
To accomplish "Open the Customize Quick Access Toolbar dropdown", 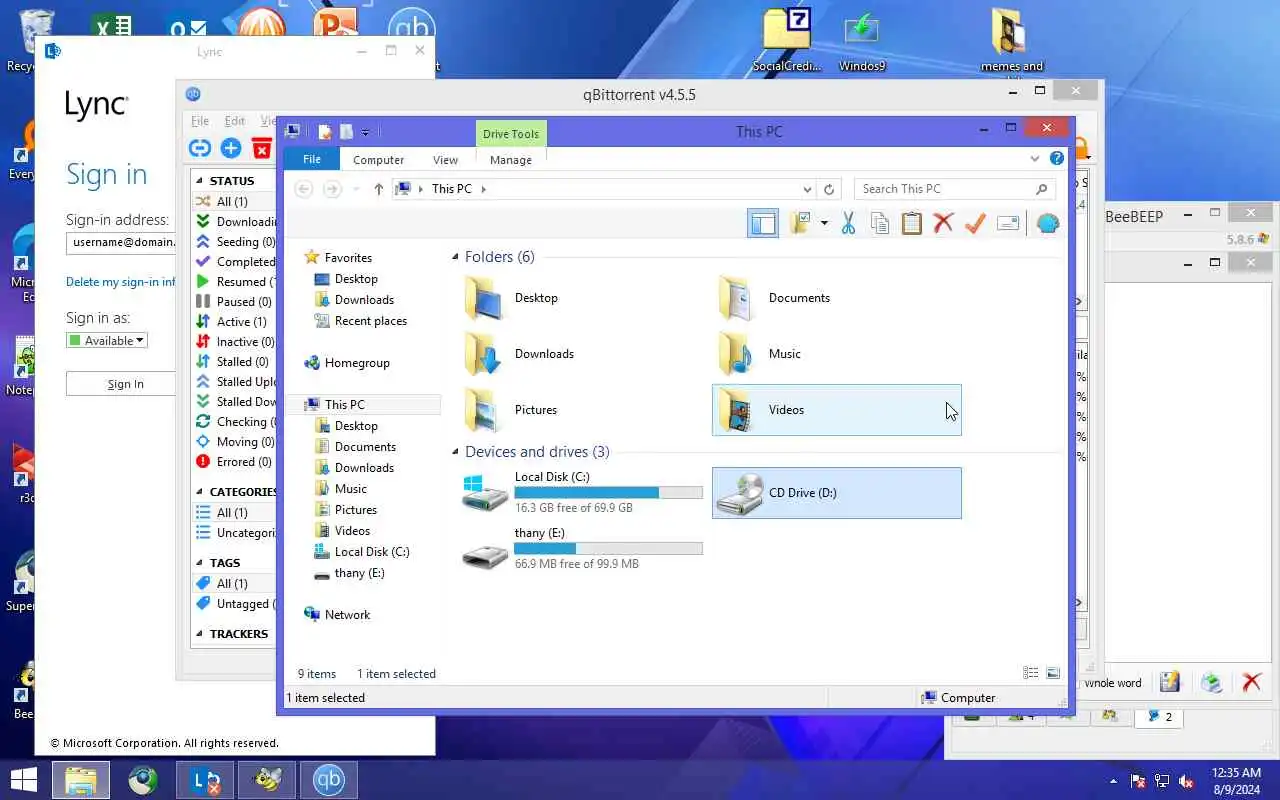I will 365,133.
